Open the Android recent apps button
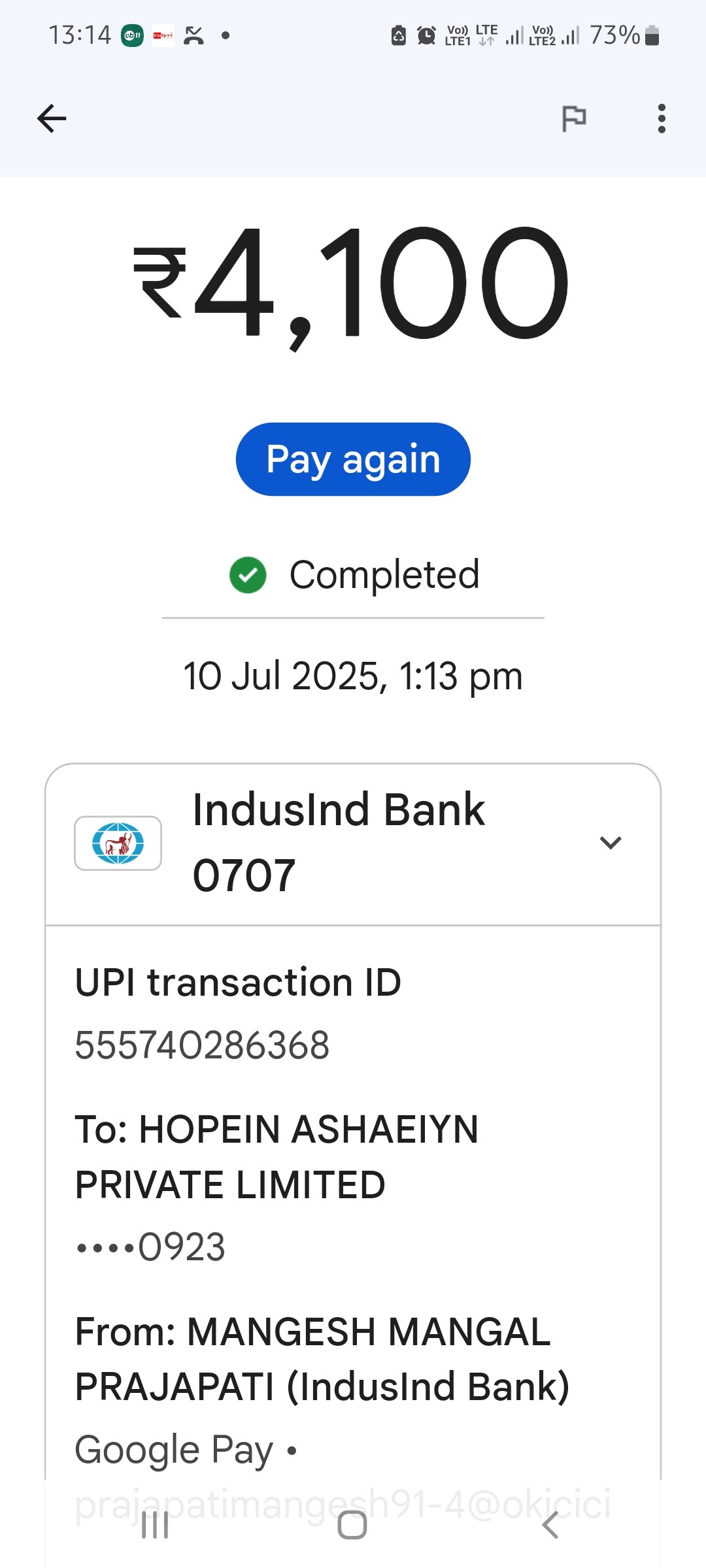The height and width of the screenshot is (1568, 706). coord(155,1526)
